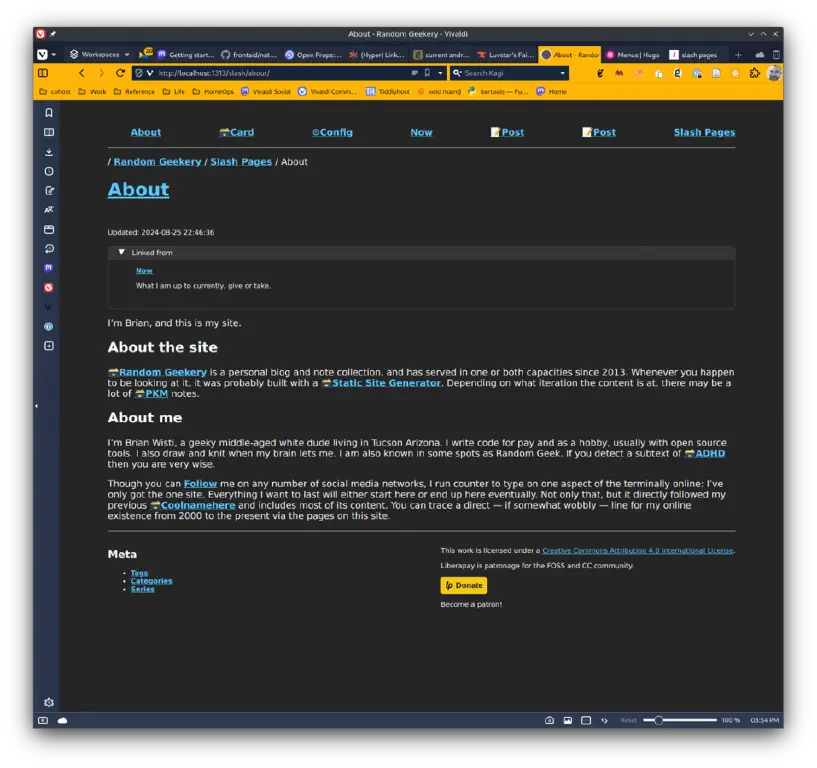Screen dimensions: 817x768
Task: Open the Bookmarks panel in sidebar
Action: click(49, 113)
